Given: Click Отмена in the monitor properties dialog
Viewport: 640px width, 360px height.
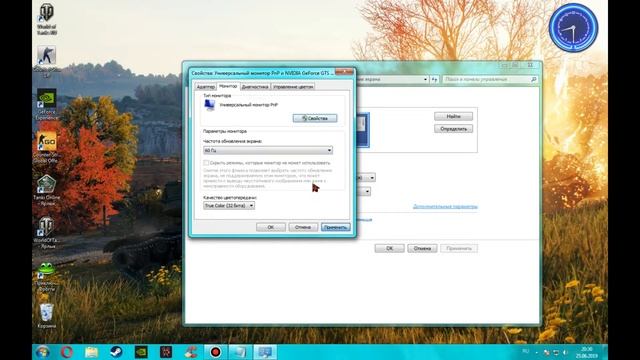Looking at the screenshot, I should pyautogui.click(x=303, y=227).
